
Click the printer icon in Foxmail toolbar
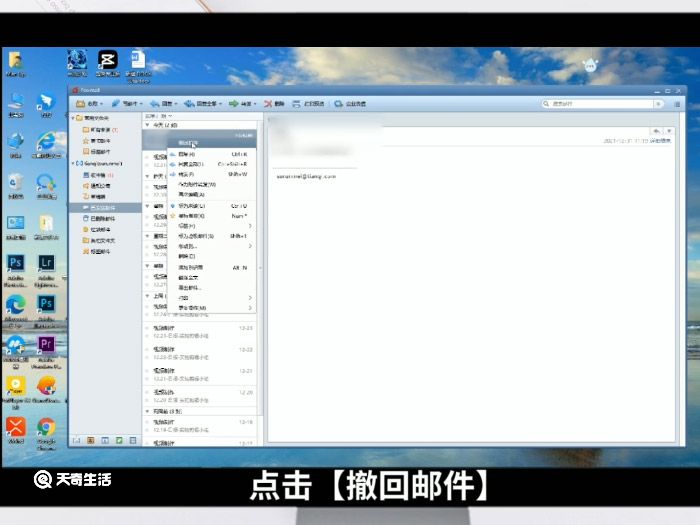(x=296, y=104)
